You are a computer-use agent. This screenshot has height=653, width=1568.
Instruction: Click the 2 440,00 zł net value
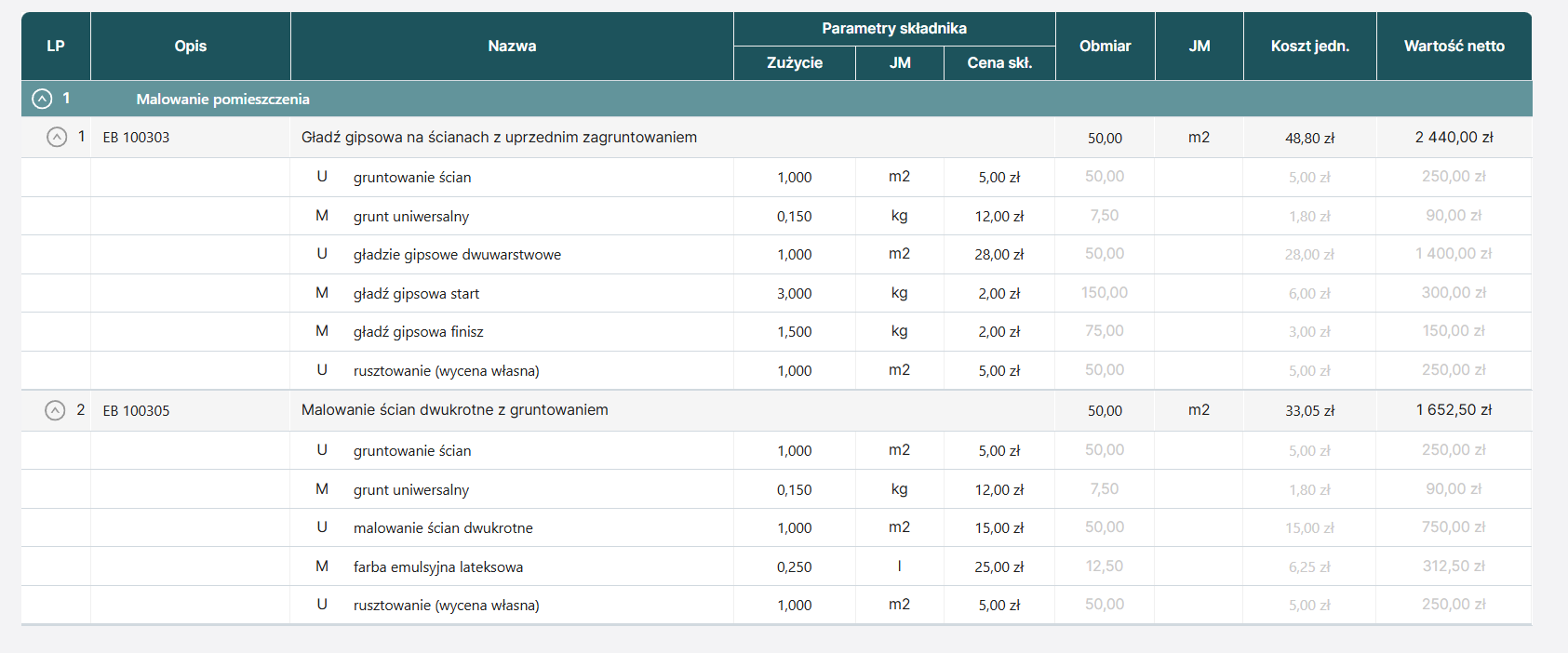pyautogui.click(x=1454, y=138)
